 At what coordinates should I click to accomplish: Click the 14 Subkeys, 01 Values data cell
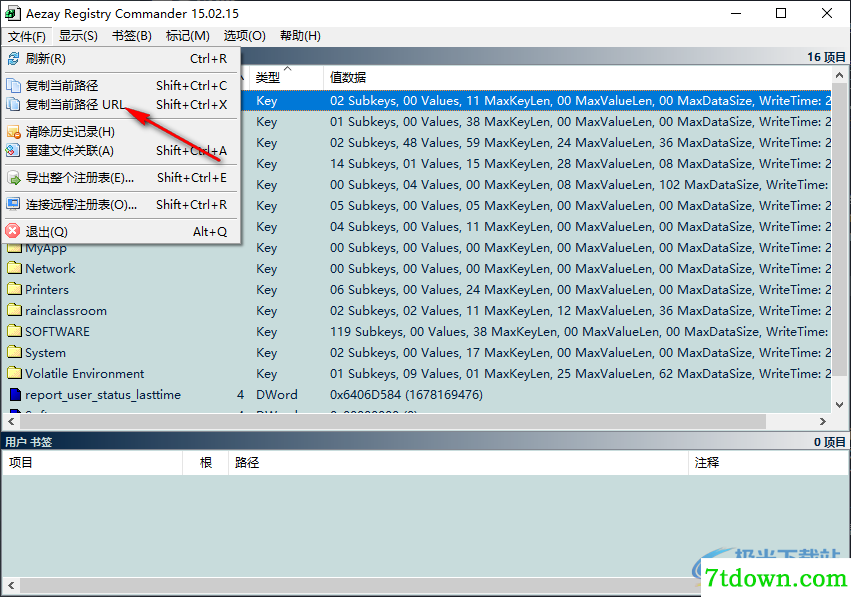pos(580,163)
